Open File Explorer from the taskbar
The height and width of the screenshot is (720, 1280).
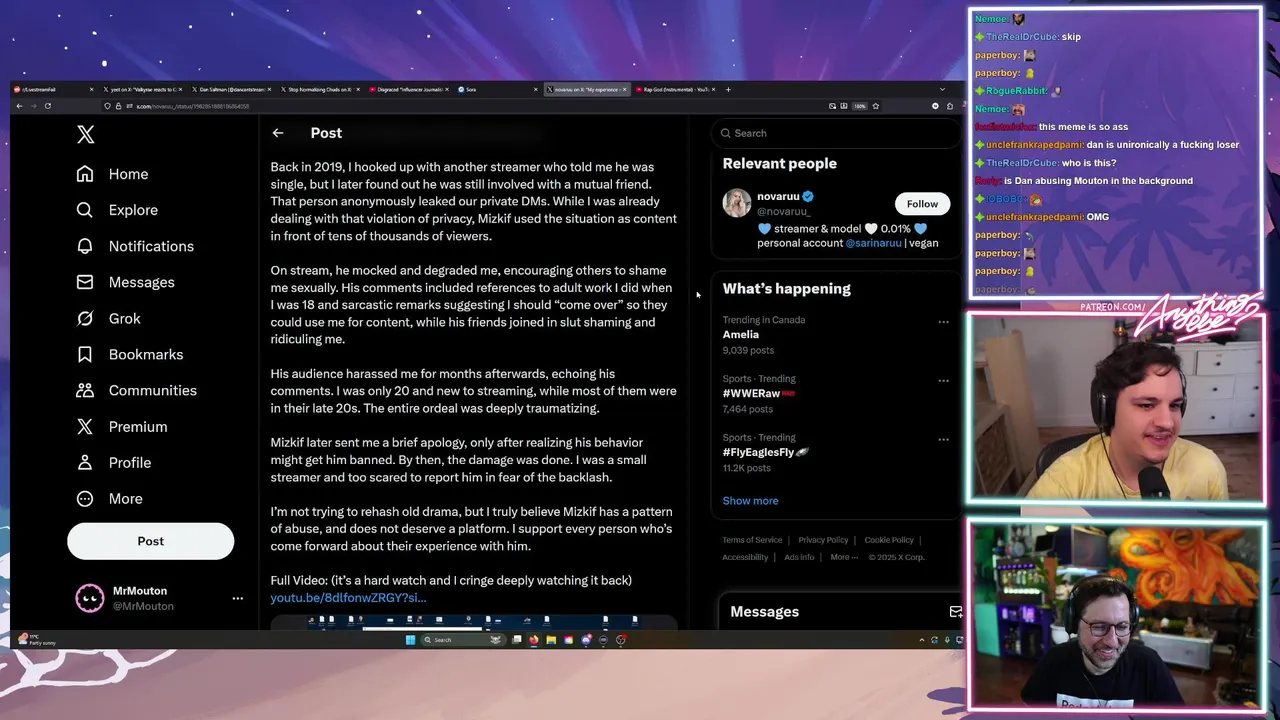(551, 640)
